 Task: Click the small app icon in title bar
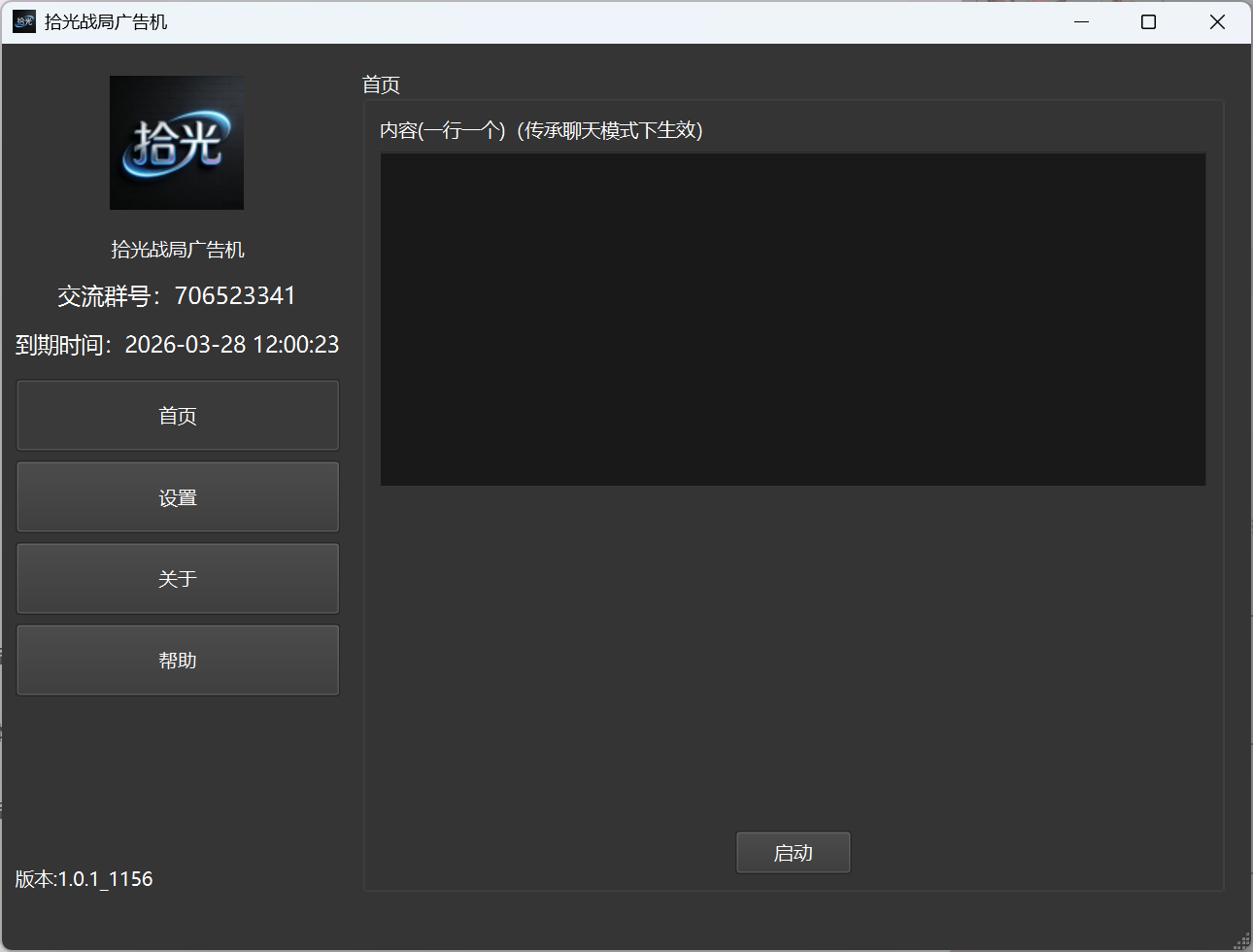[24, 21]
